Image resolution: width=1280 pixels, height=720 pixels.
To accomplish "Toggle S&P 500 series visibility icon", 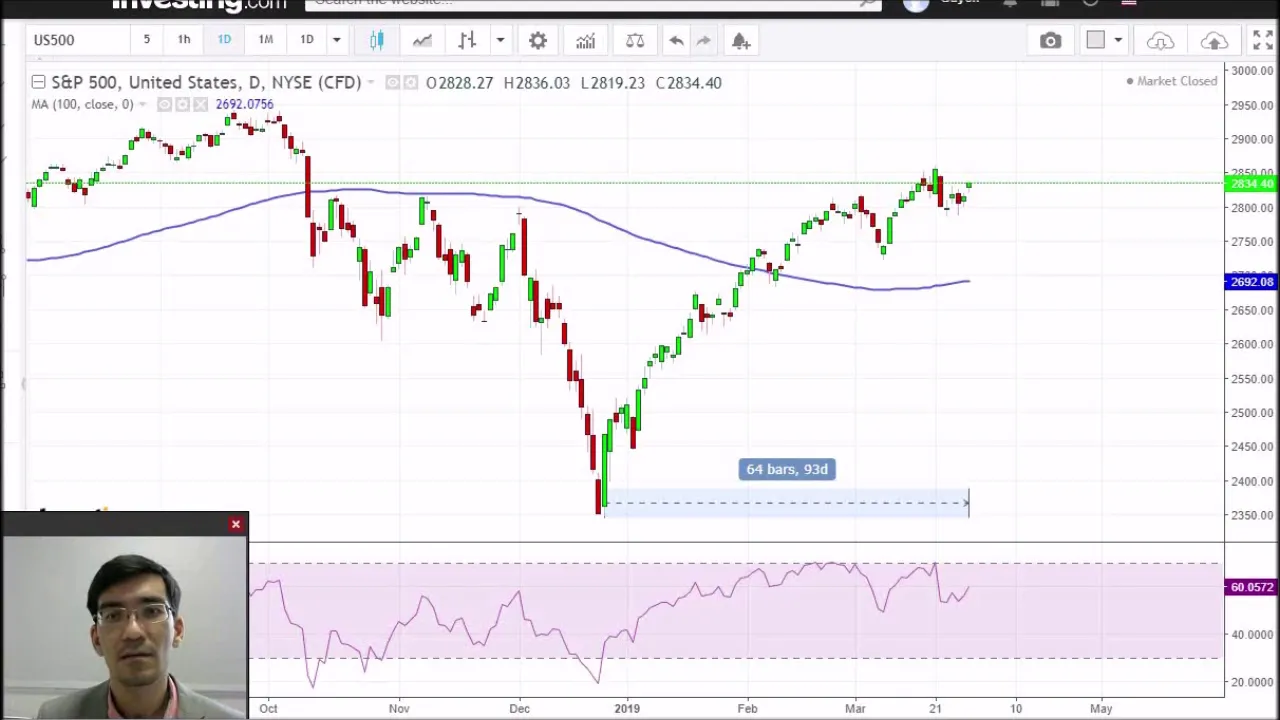I will point(393,83).
